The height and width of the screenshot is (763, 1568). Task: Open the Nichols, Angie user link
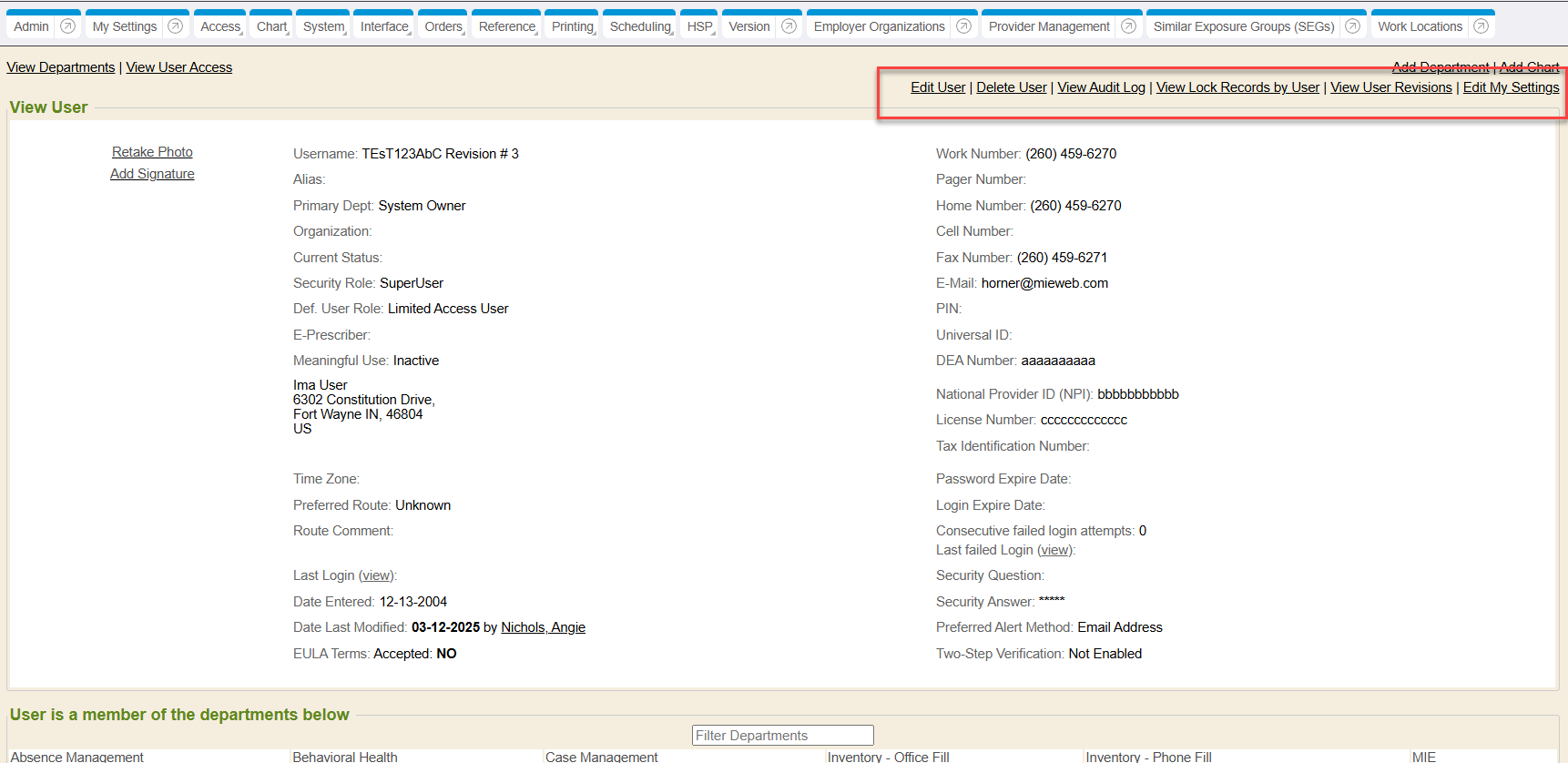pos(543,627)
